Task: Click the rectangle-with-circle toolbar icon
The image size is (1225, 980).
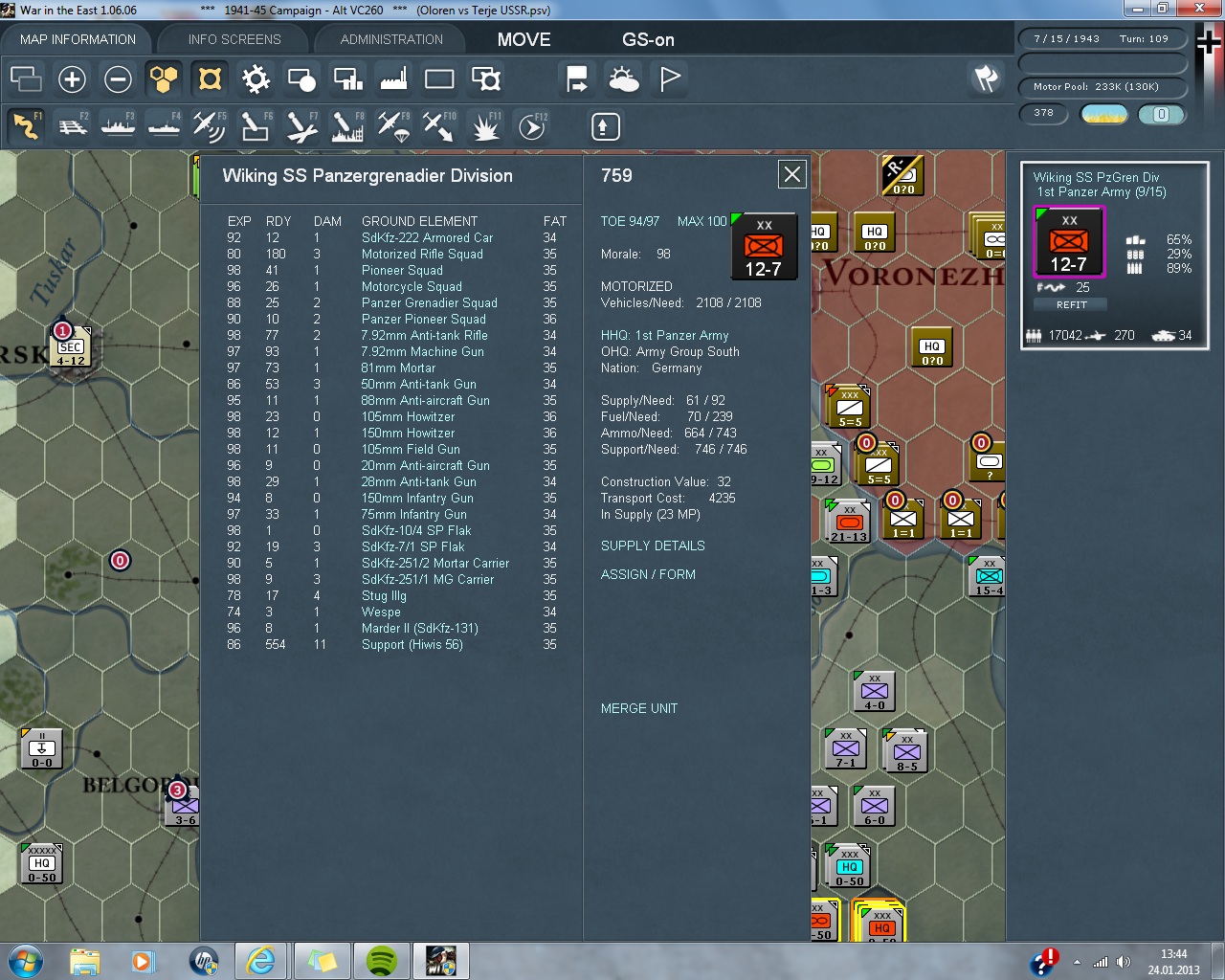Action: [x=301, y=78]
